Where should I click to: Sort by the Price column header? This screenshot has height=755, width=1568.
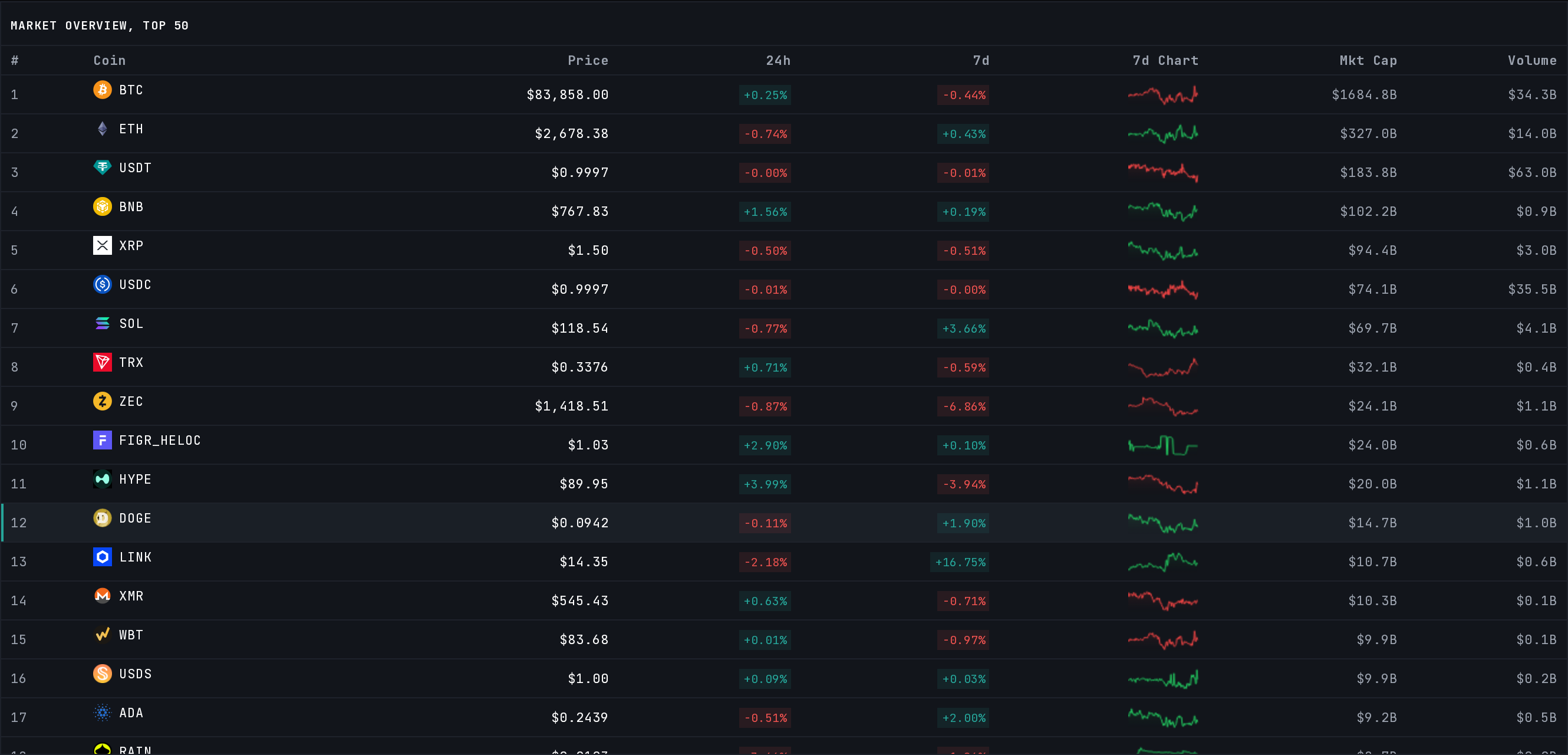tap(588, 60)
